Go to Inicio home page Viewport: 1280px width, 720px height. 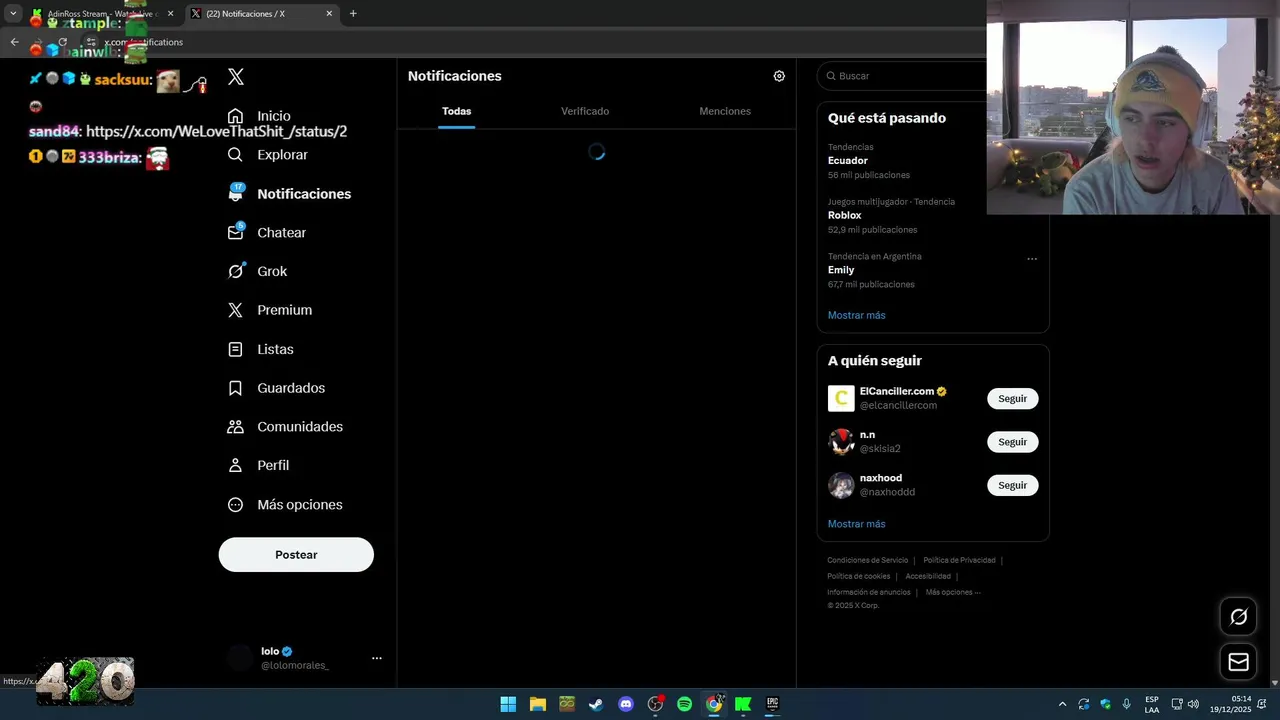point(260,116)
